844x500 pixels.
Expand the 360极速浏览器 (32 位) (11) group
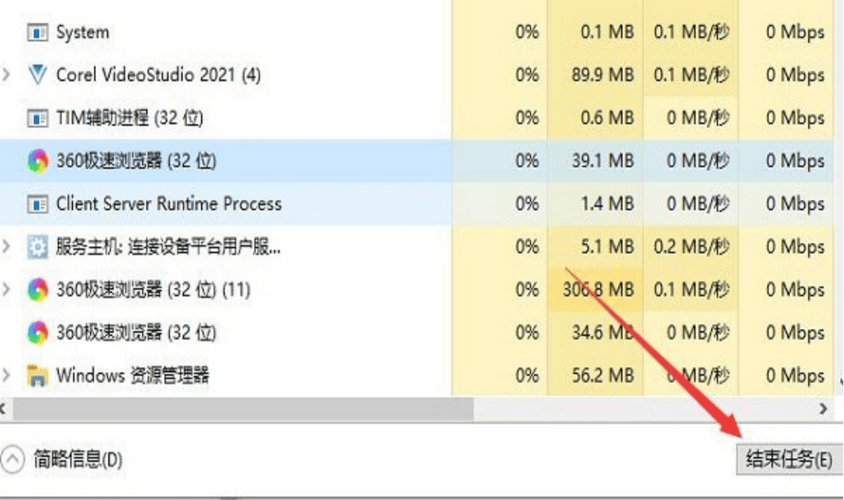pyautogui.click(x=6, y=290)
